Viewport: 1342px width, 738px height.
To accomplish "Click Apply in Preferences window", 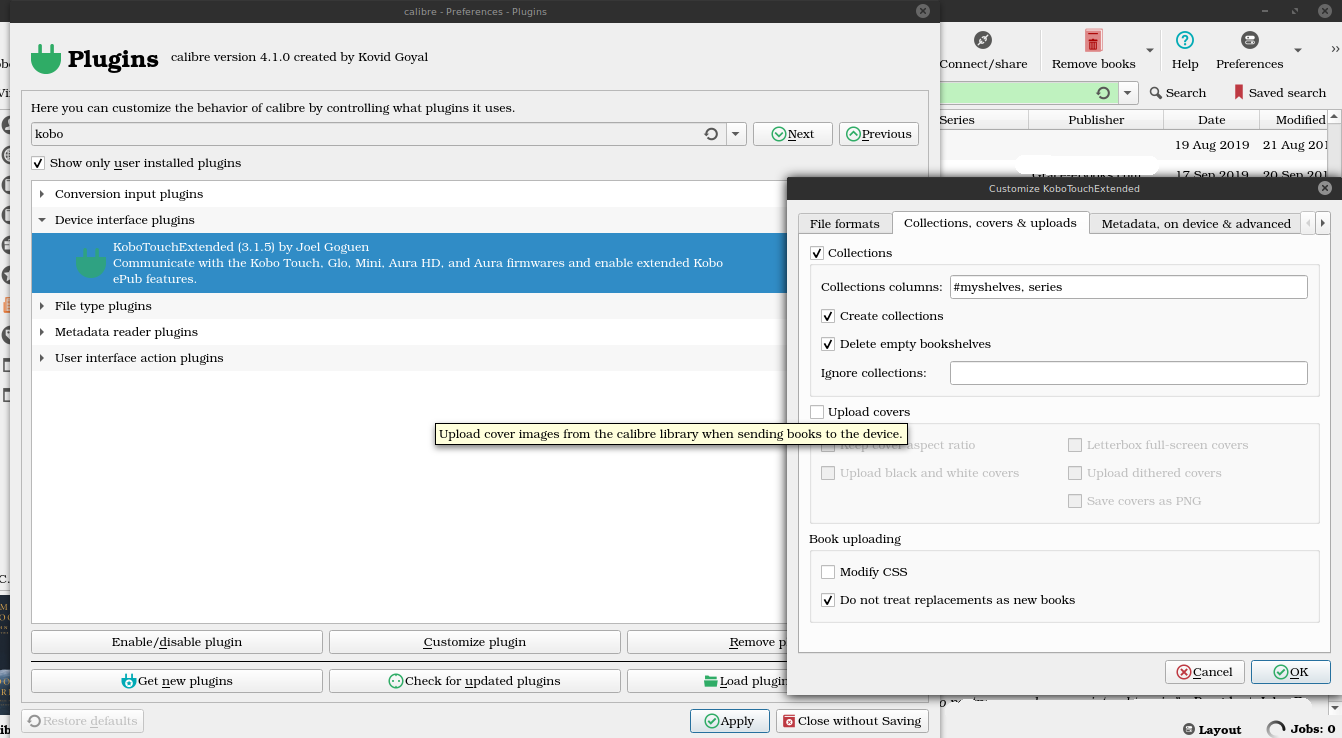I will point(729,721).
